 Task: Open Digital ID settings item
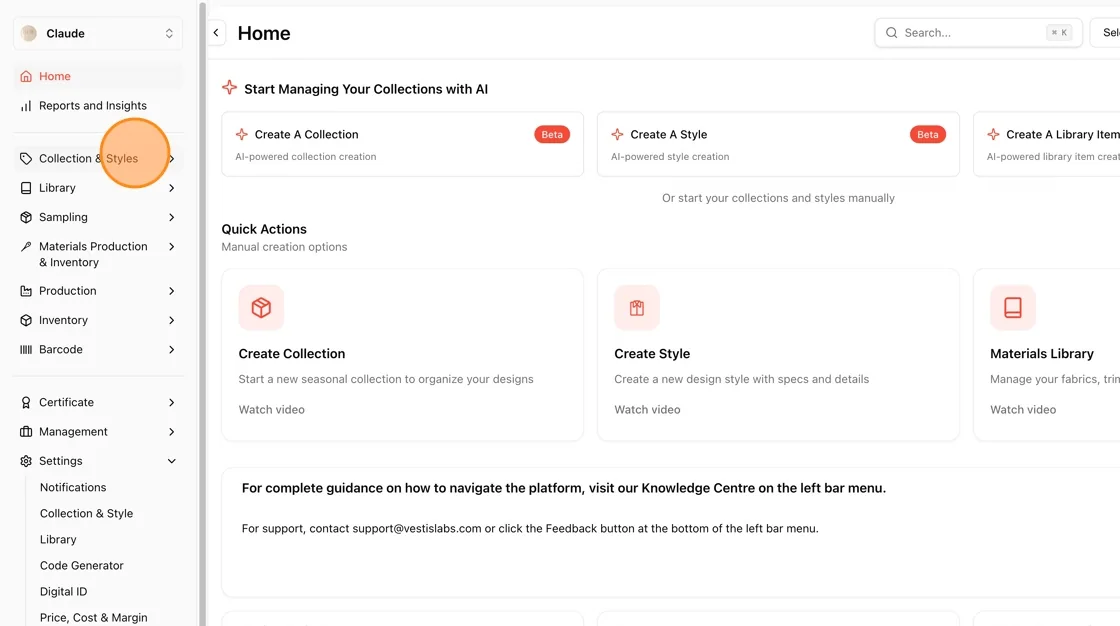click(64, 592)
